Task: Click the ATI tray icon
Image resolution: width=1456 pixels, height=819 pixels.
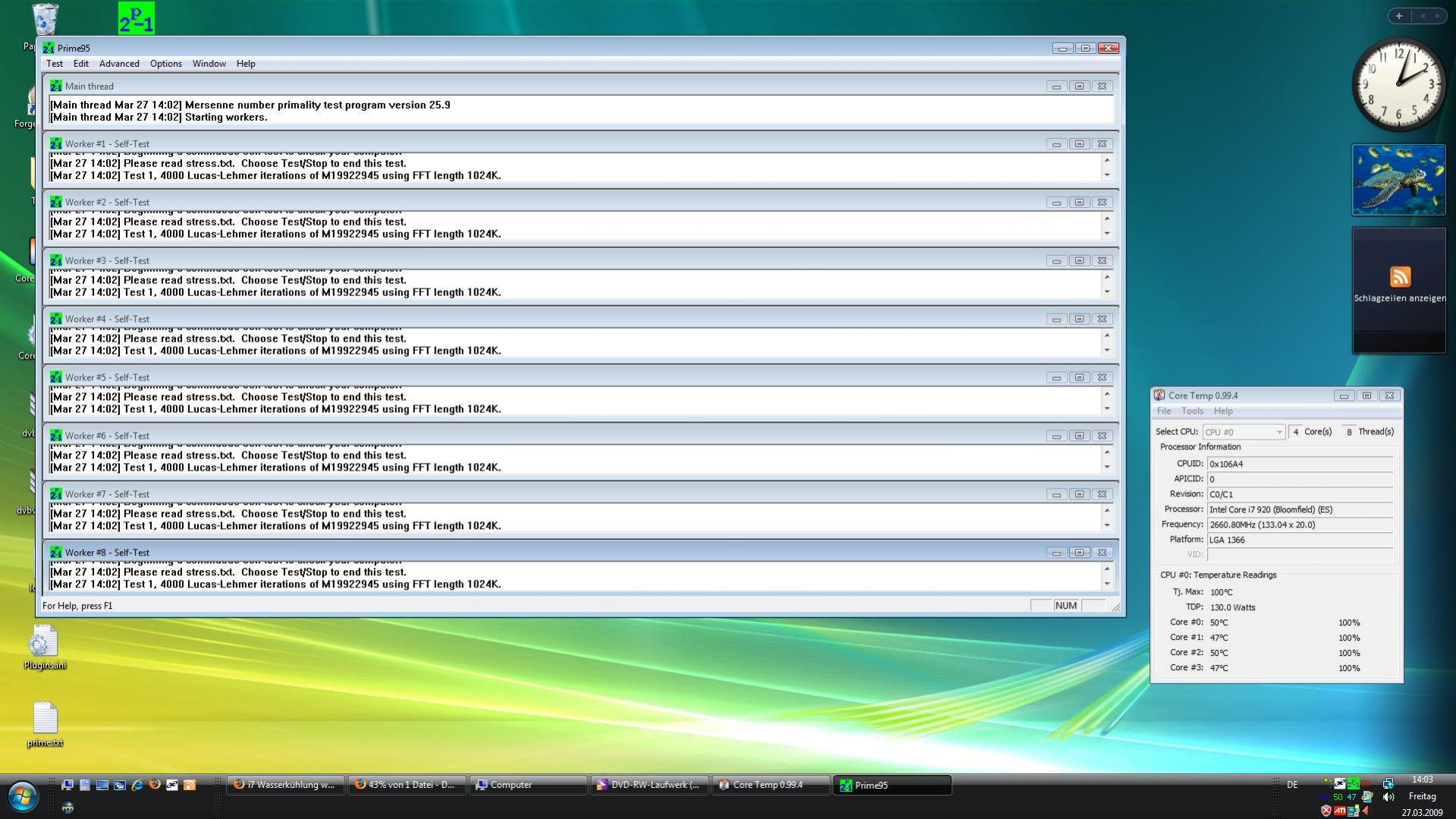Action: coord(1340,811)
